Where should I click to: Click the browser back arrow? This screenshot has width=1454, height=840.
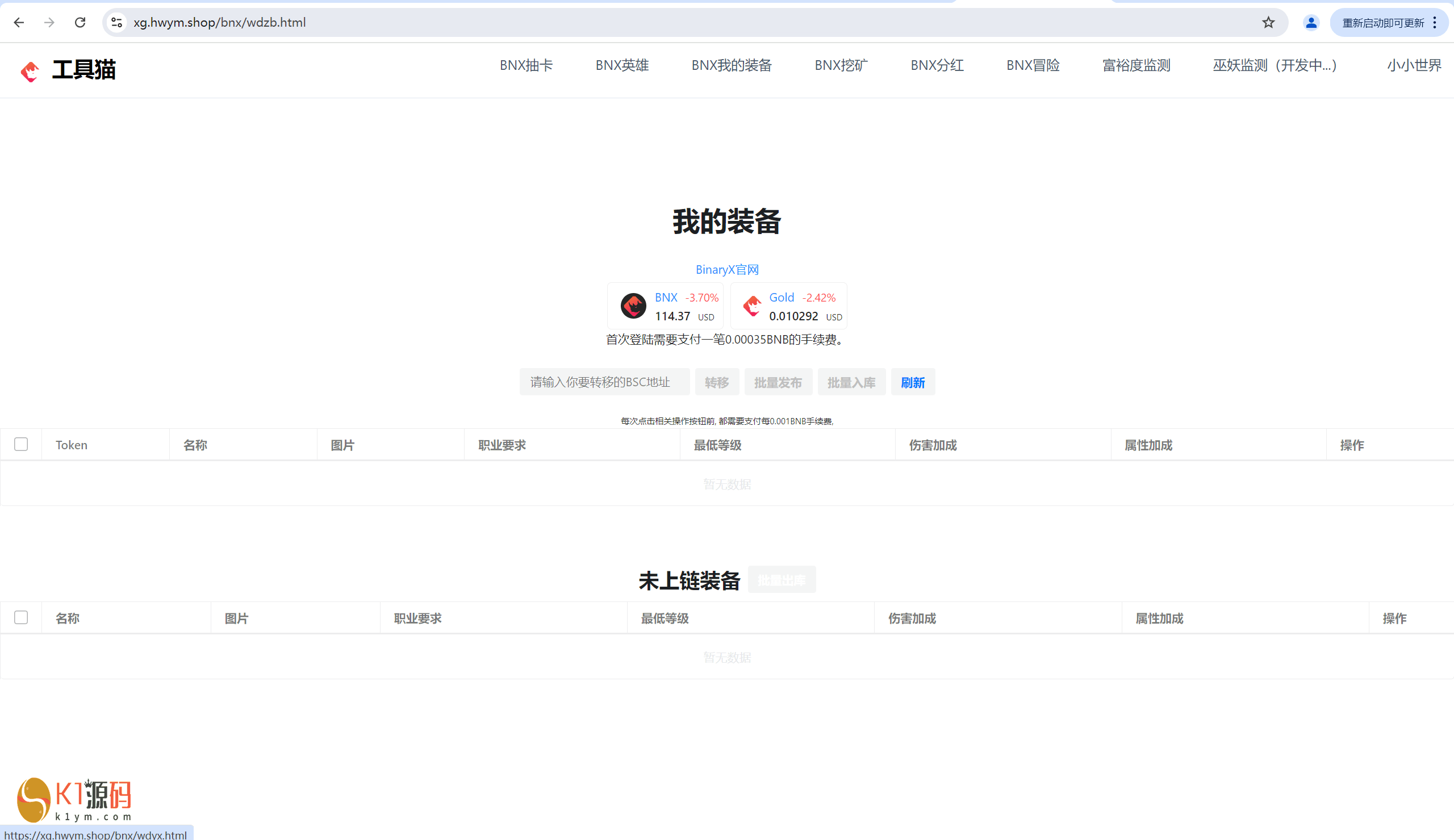coord(19,23)
